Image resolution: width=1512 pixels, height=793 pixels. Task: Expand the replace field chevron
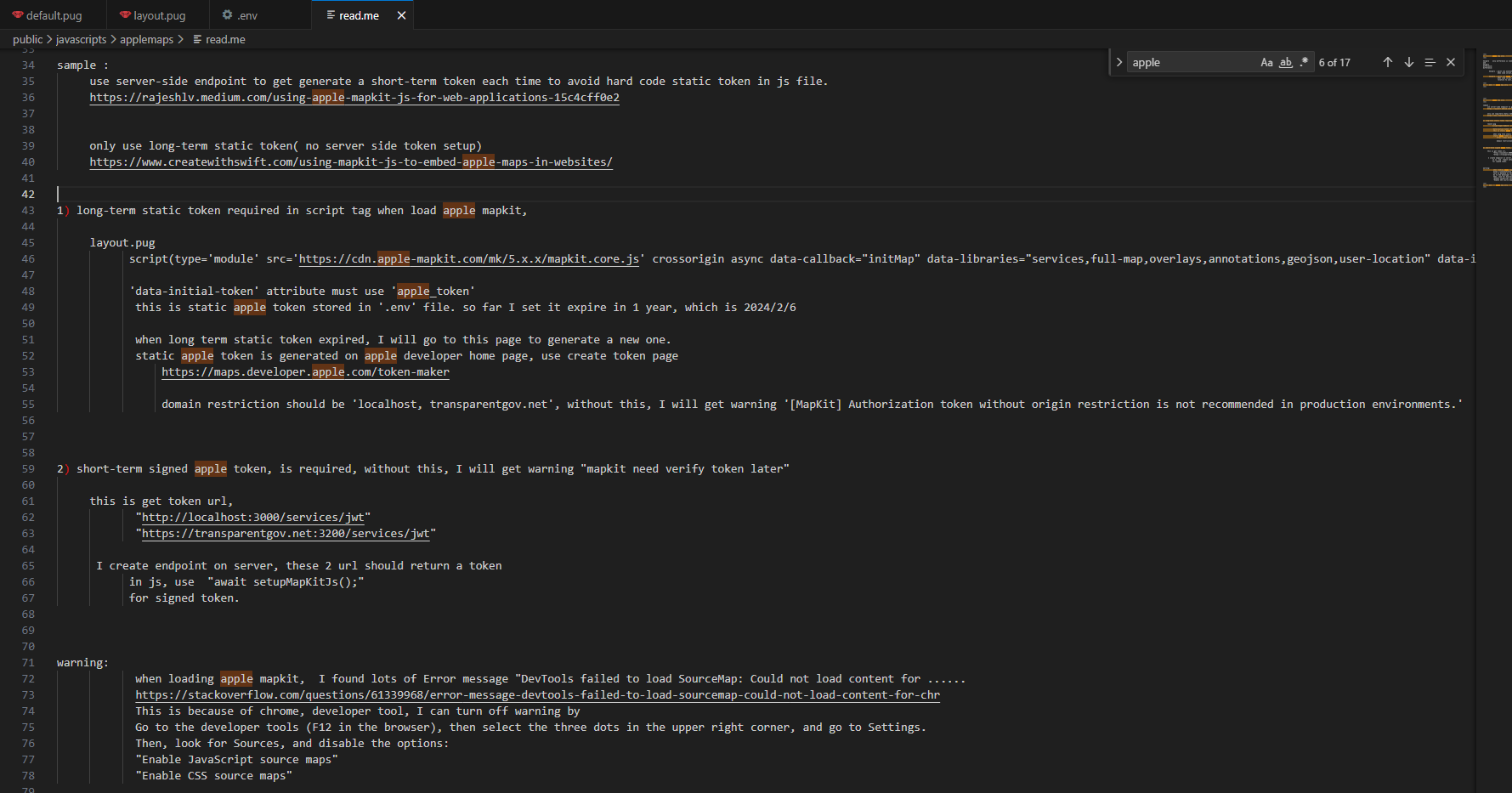coord(1119,62)
